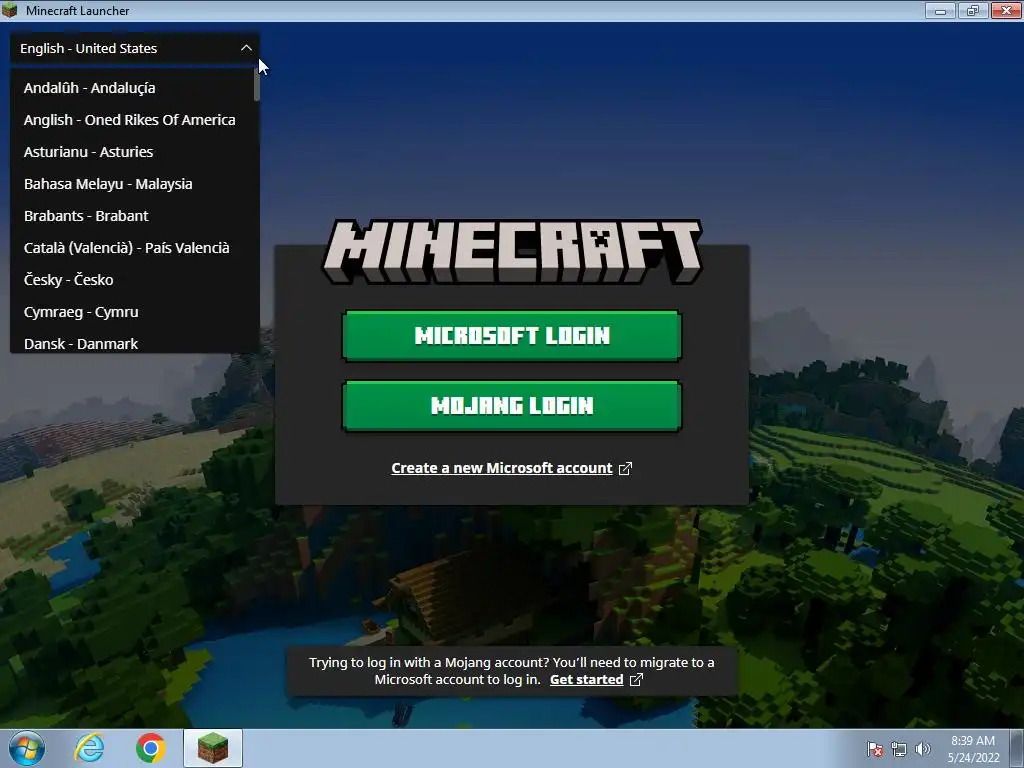1024x768 pixels.
Task: Close the Minecraft Launcher window
Action: pyautogui.click(x=1006, y=10)
